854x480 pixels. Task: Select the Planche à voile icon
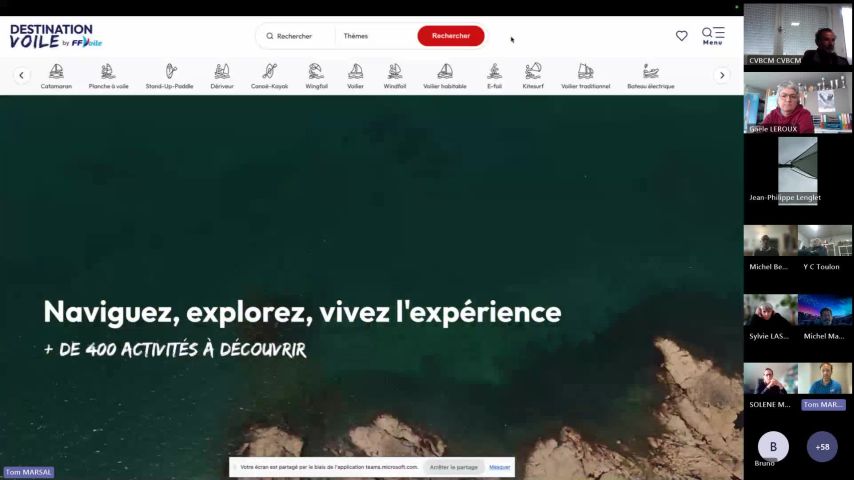tap(108, 76)
